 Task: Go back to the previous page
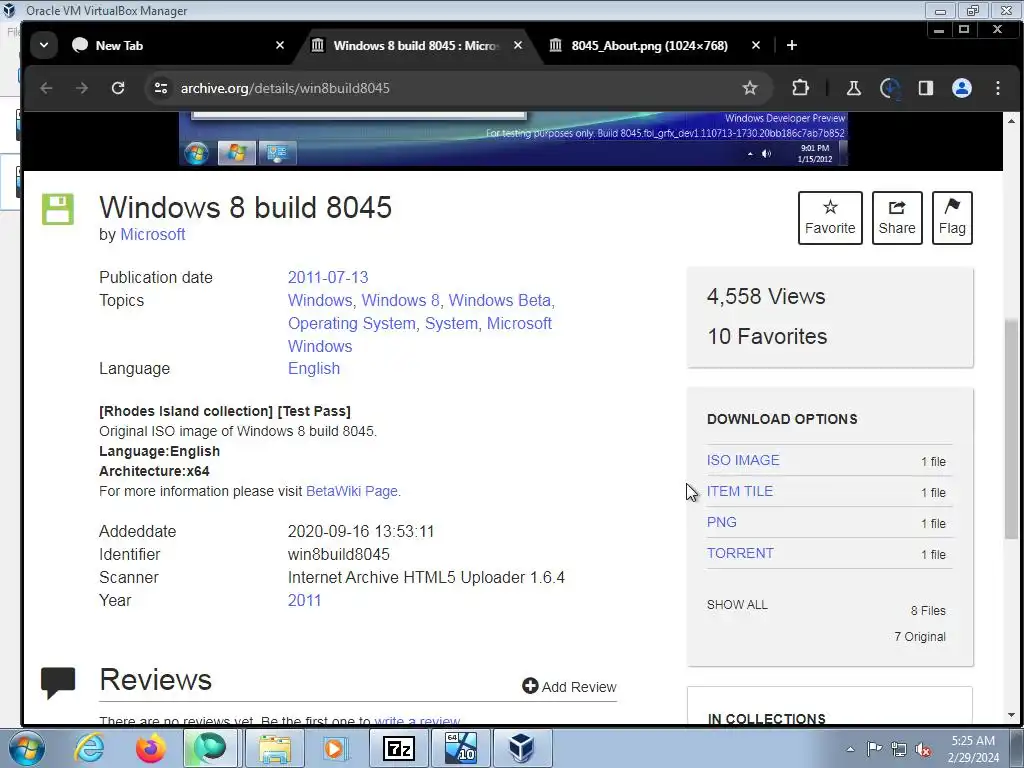pyautogui.click(x=46, y=88)
